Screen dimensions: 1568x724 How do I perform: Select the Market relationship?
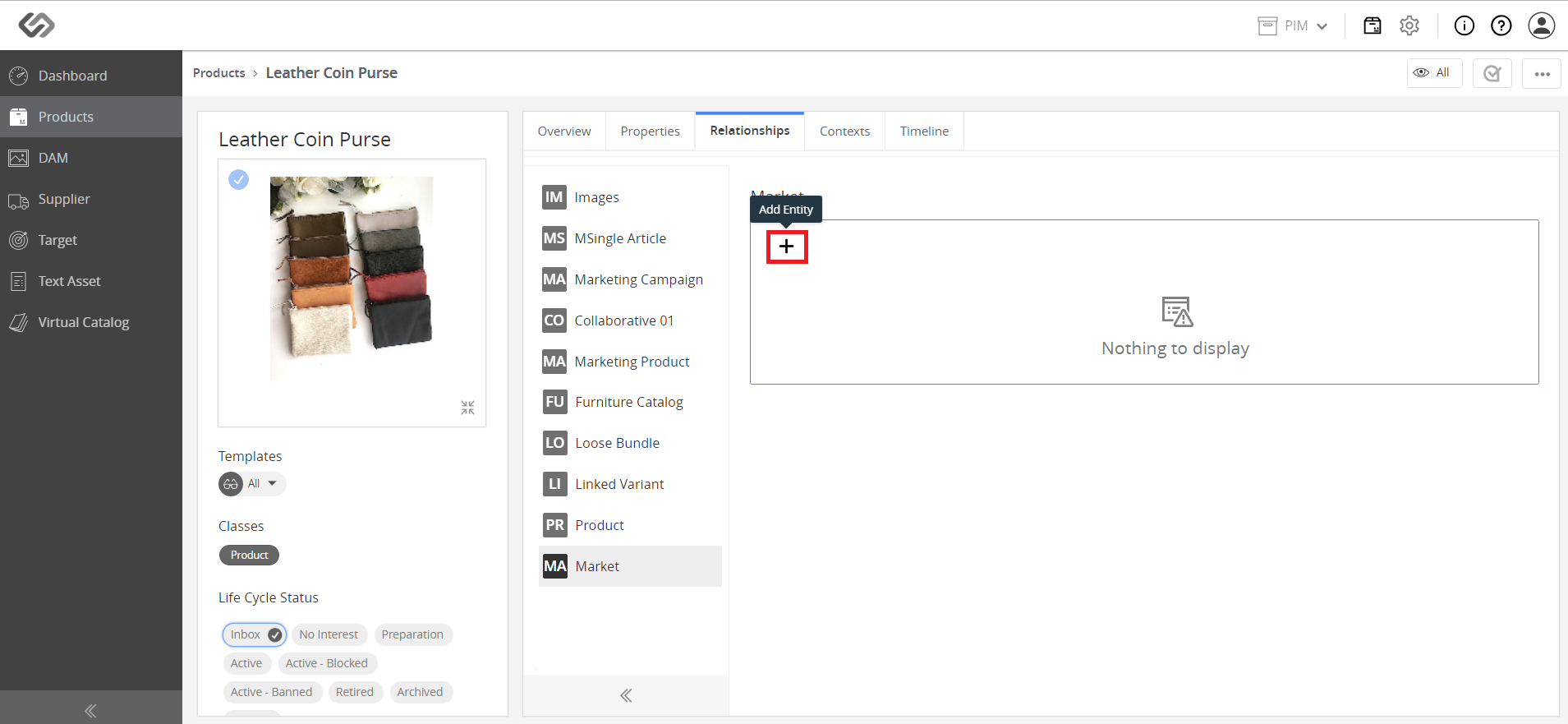[630, 566]
